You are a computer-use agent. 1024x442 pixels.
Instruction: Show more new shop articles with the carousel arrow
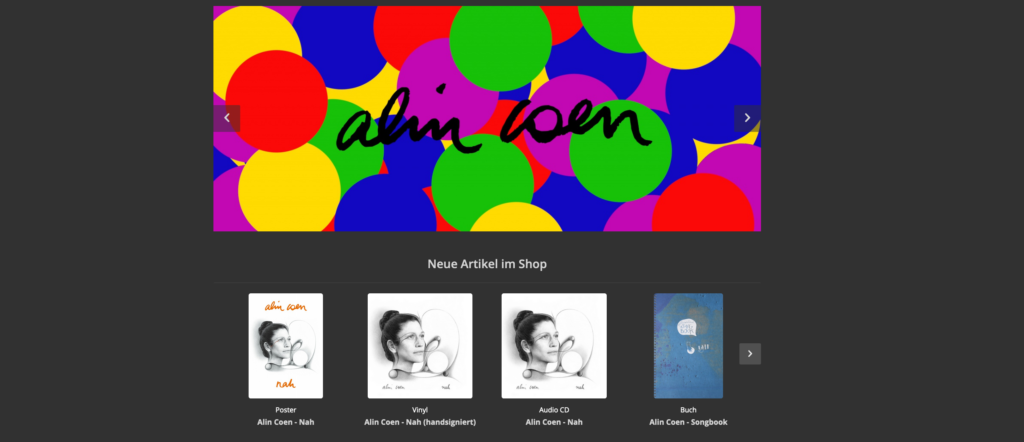750,354
